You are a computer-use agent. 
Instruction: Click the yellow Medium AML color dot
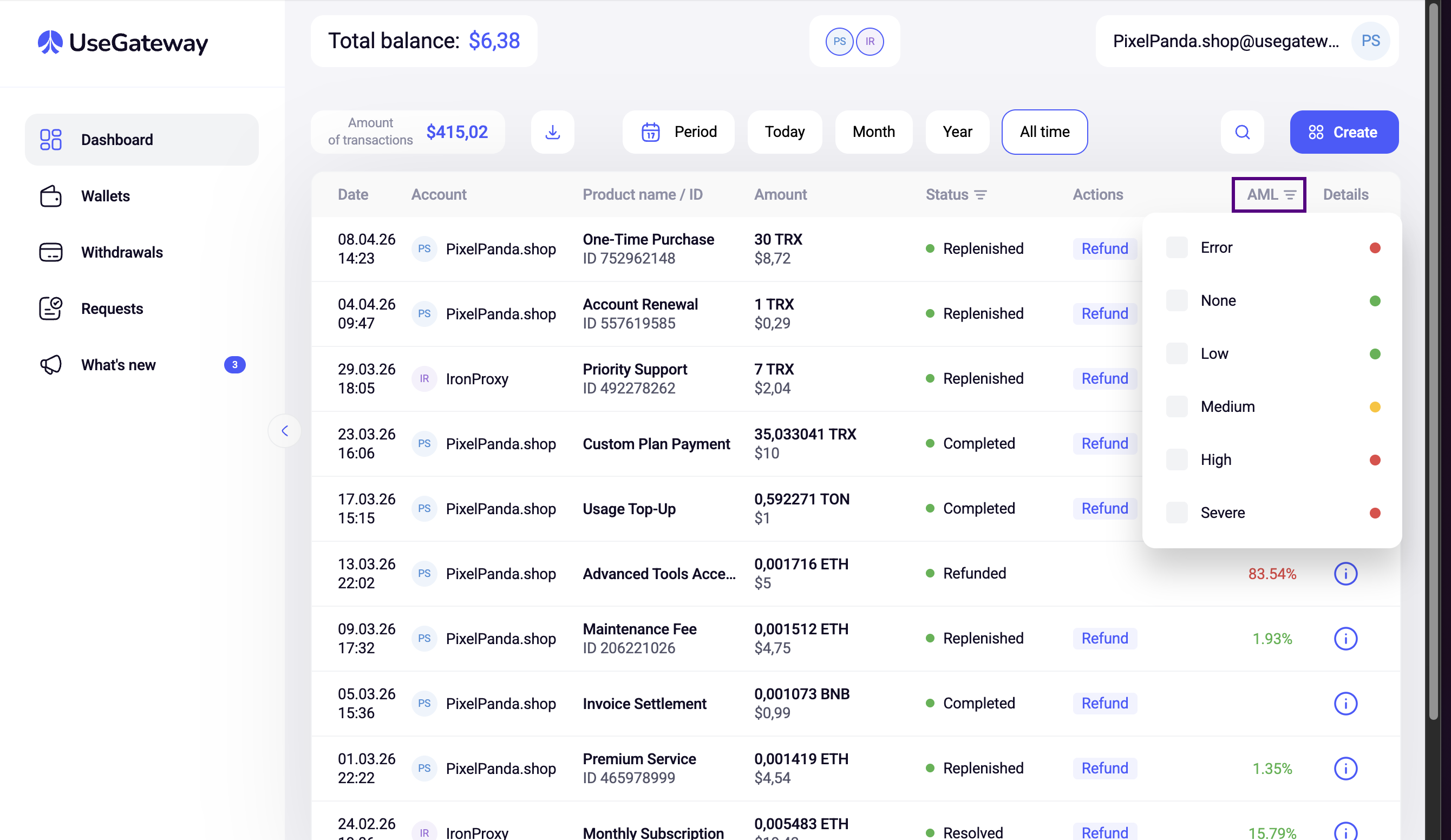(1375, 407)
